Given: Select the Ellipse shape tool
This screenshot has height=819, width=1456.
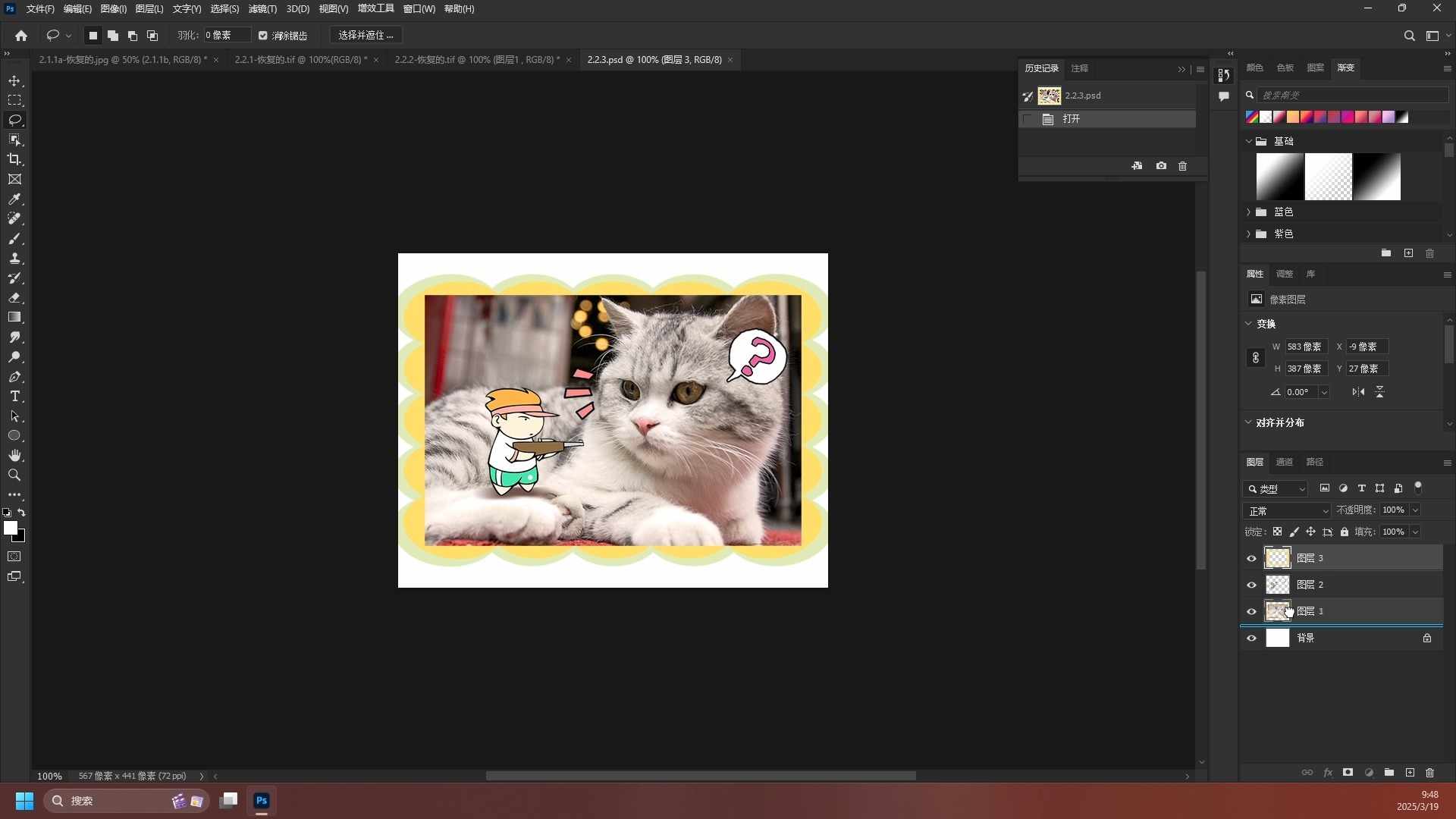Looking at the screenshot, I should pos(14,435).
